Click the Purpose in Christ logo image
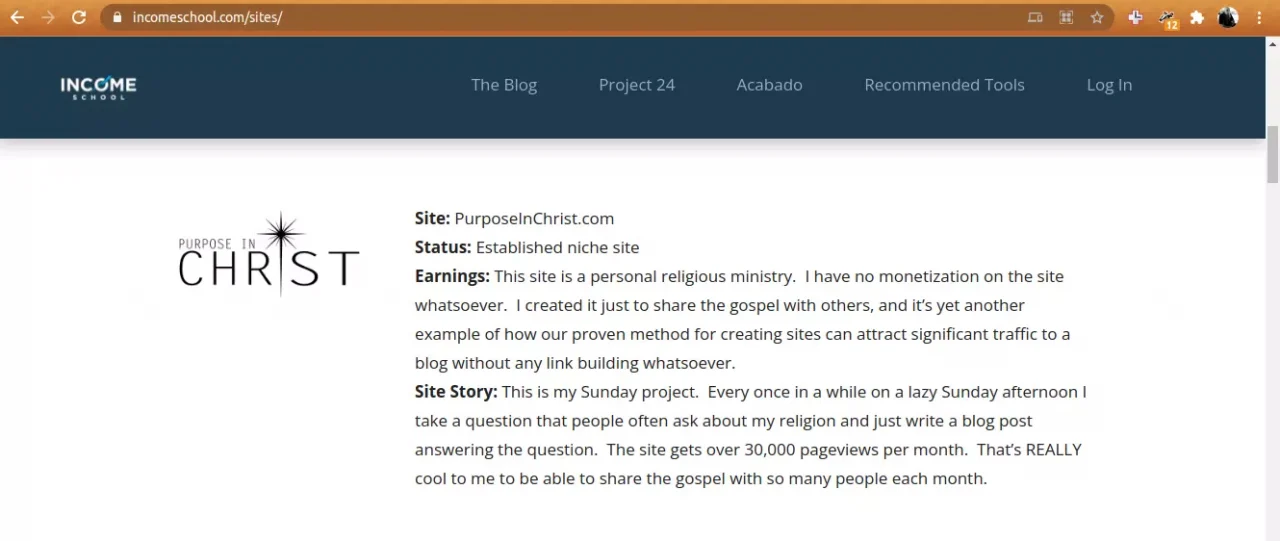Screen dimensions: 1280x541 [x=269, y=254]
